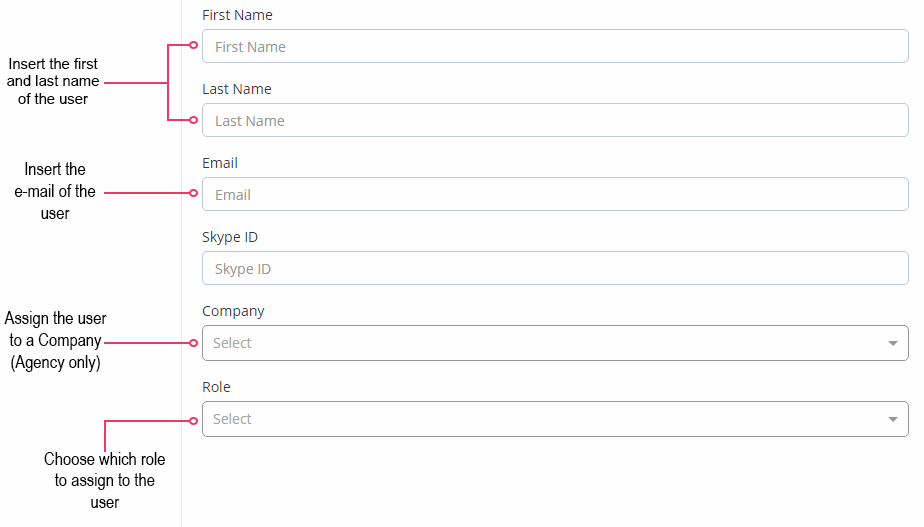Viewport: 924px width, 527px height.
Task: Click the 'Assign the user to a Company' annotation
Action: point(55,341)
